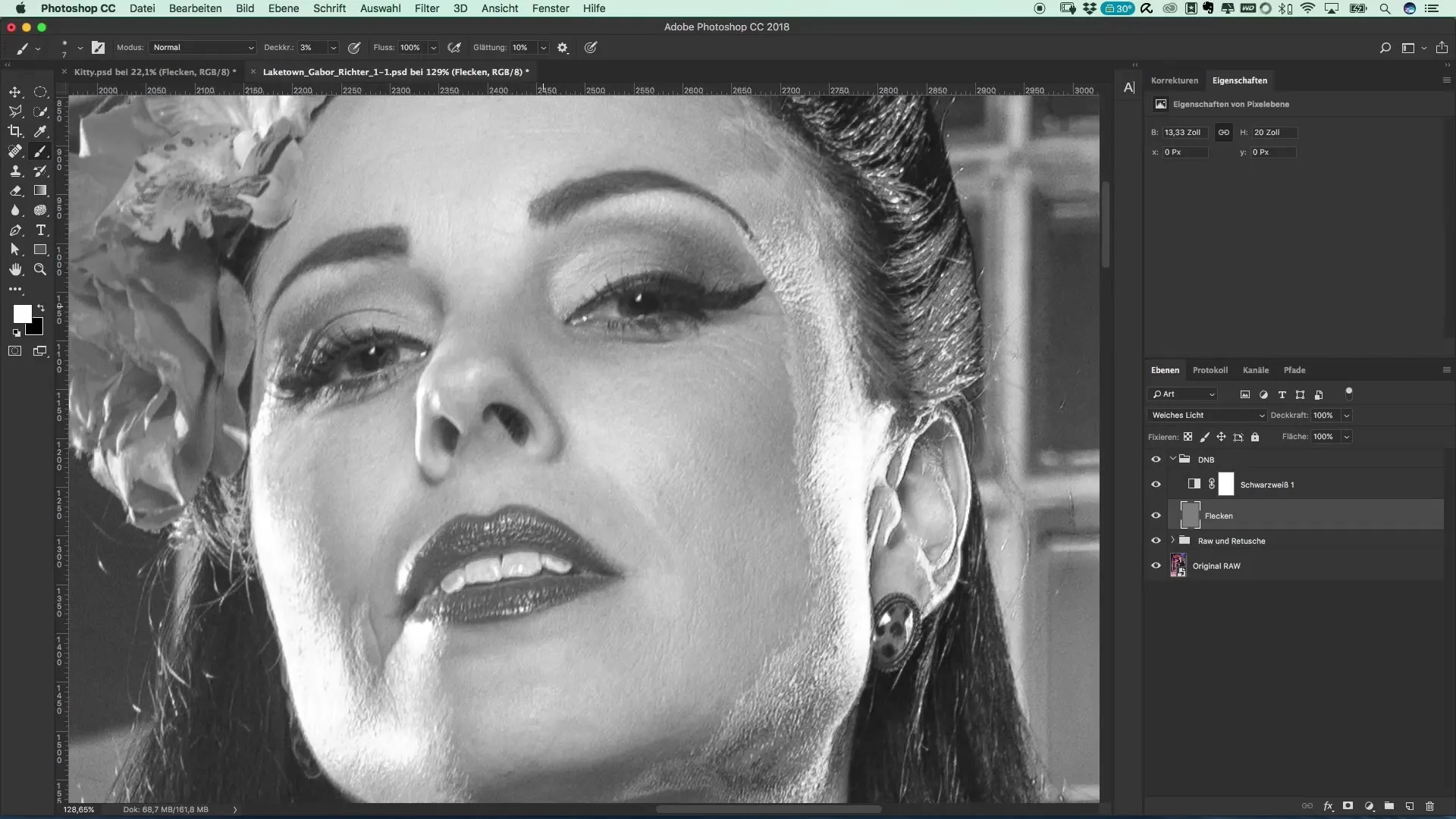Select the Path Selection tool
The width and height of the screenshot is (1456, 819).
click(15, 249)
